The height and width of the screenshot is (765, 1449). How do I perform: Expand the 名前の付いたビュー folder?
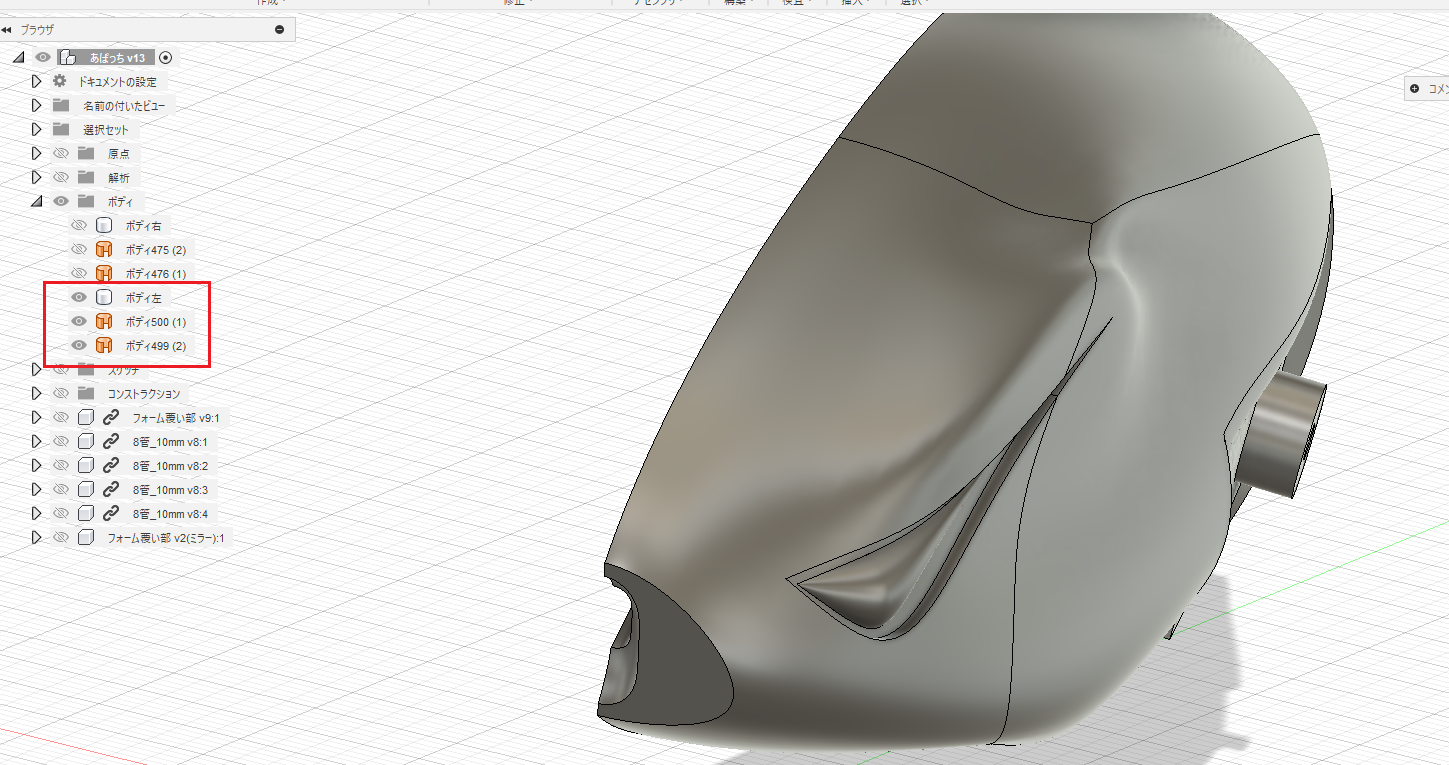point(37,105)
